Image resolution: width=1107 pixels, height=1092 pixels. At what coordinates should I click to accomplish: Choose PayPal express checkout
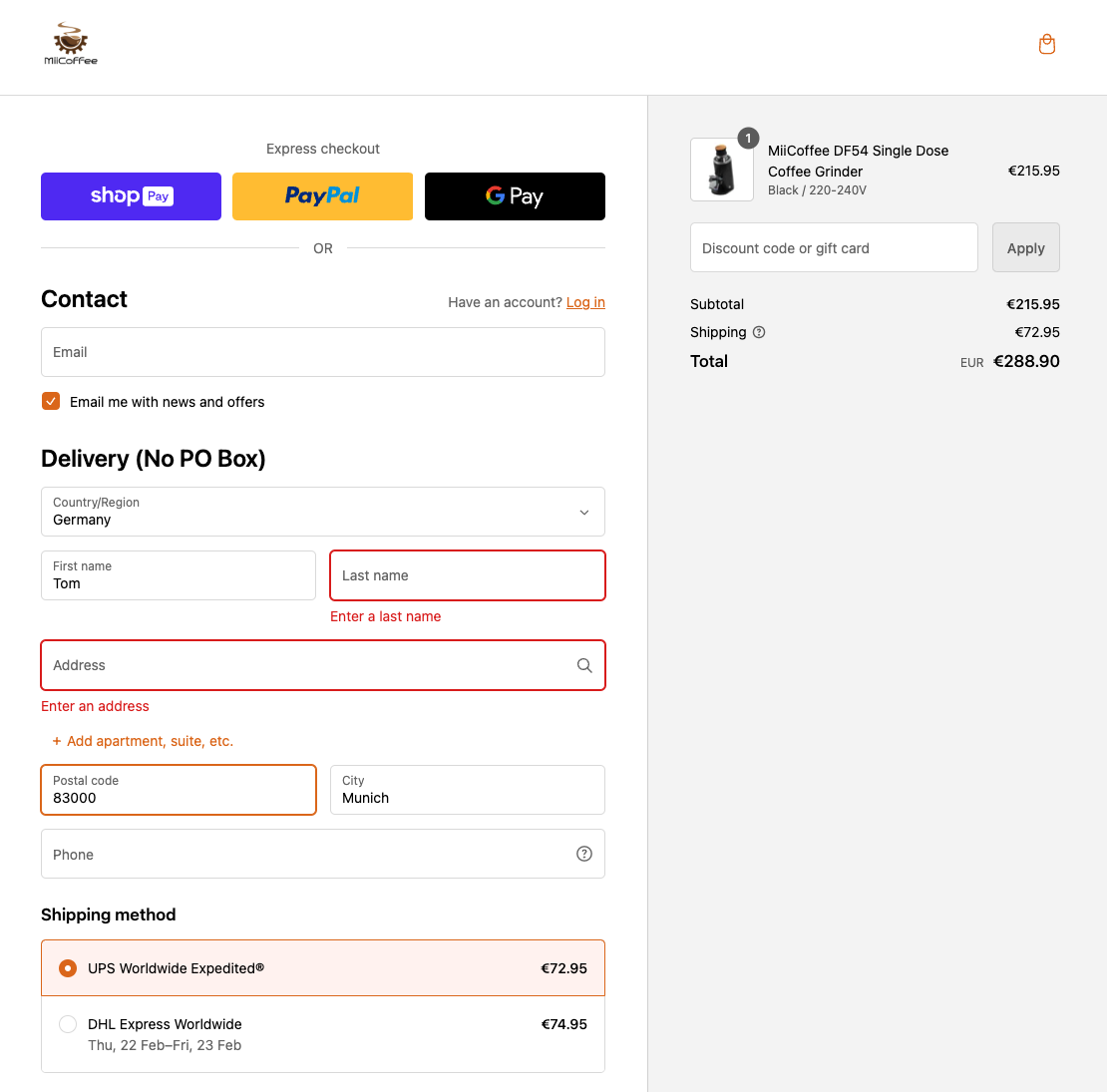point(322,196)
